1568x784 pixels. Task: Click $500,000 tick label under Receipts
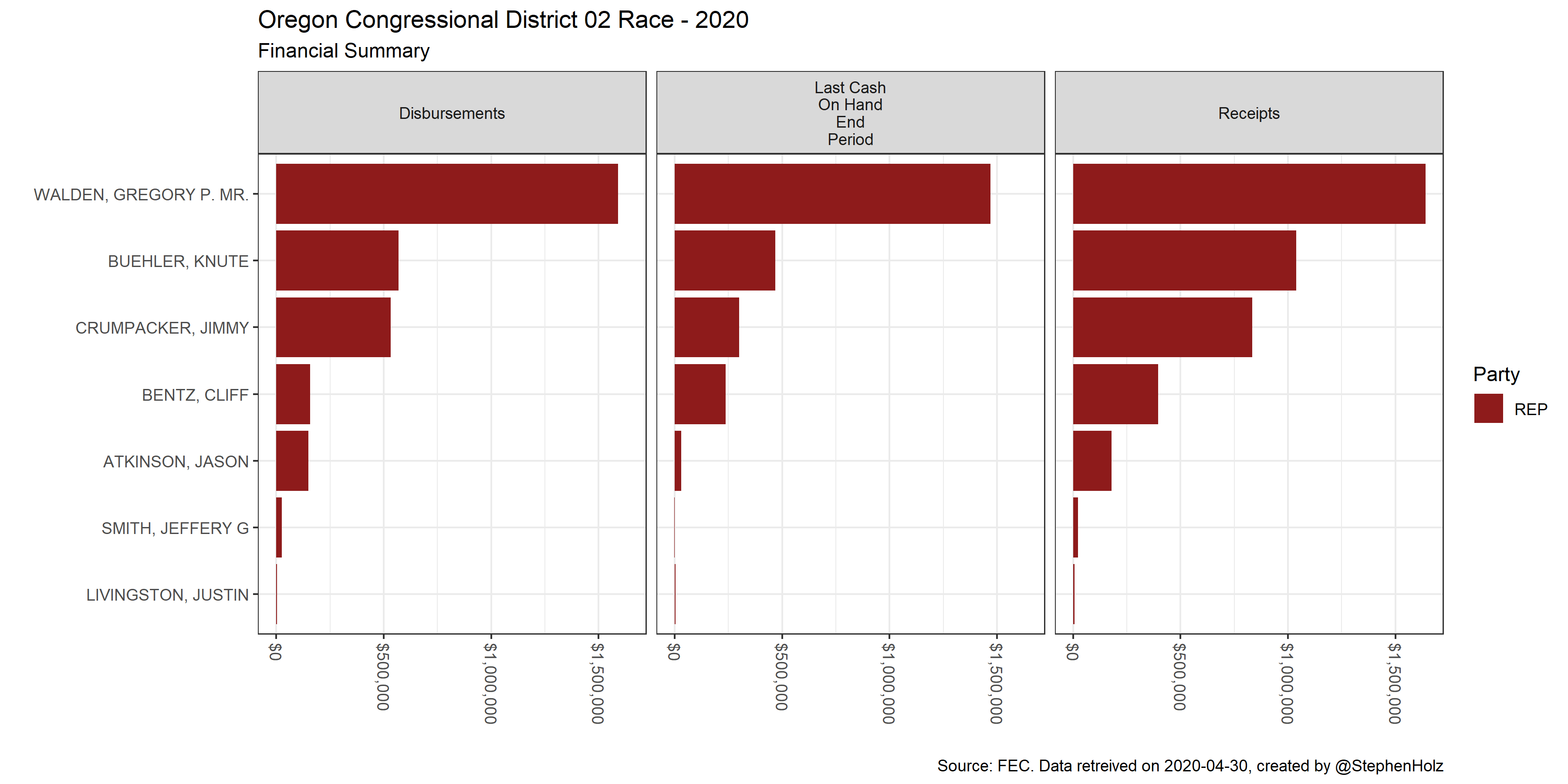(1179, 677)
